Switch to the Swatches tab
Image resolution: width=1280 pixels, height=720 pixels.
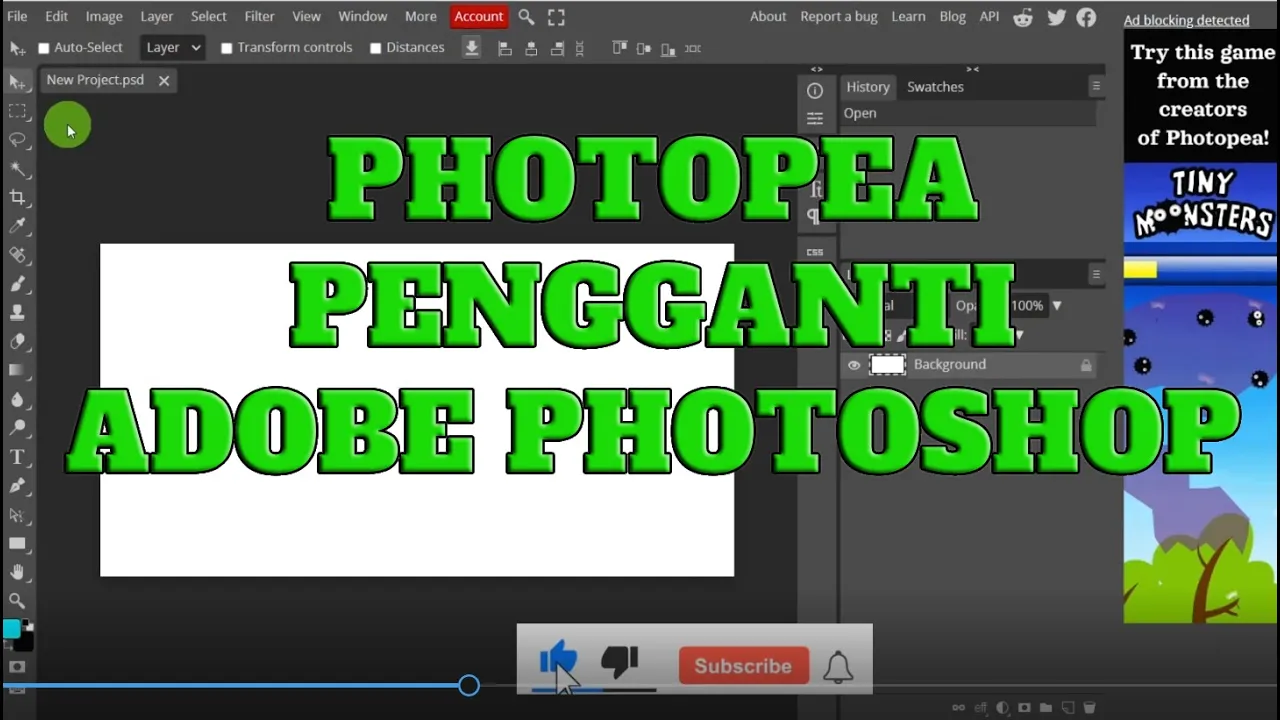(935, 87)
